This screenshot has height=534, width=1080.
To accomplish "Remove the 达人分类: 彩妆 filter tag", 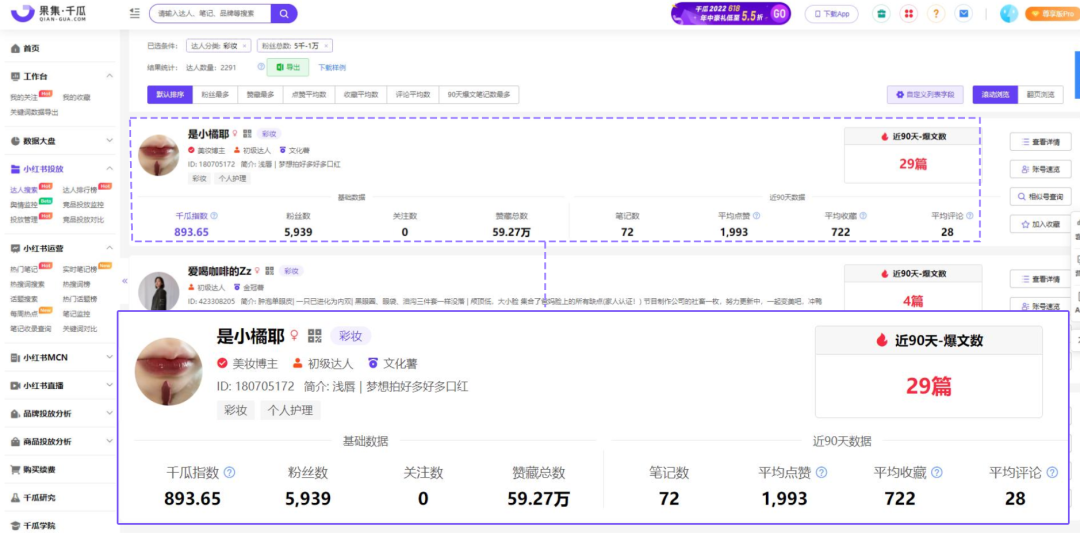I will click(x=244, y=46).
